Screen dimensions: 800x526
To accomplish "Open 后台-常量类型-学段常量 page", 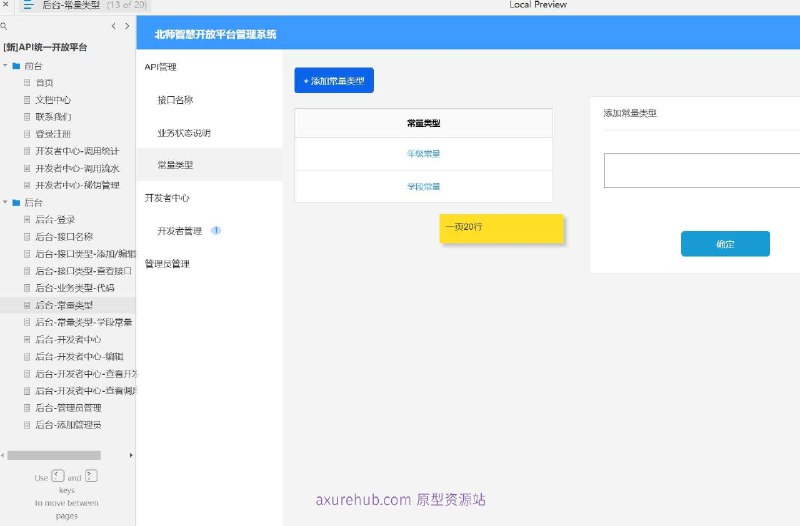I will pyautogui.click(x=84, y=322).
